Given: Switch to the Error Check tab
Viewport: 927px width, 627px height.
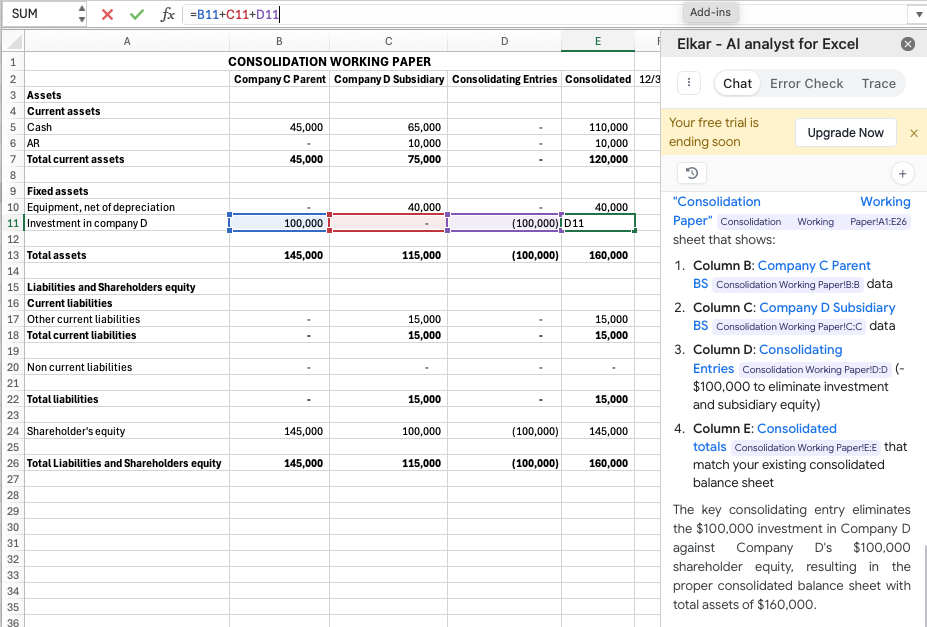Looking at the screenshot, I should pyautogui.click(x=806, y=84).
